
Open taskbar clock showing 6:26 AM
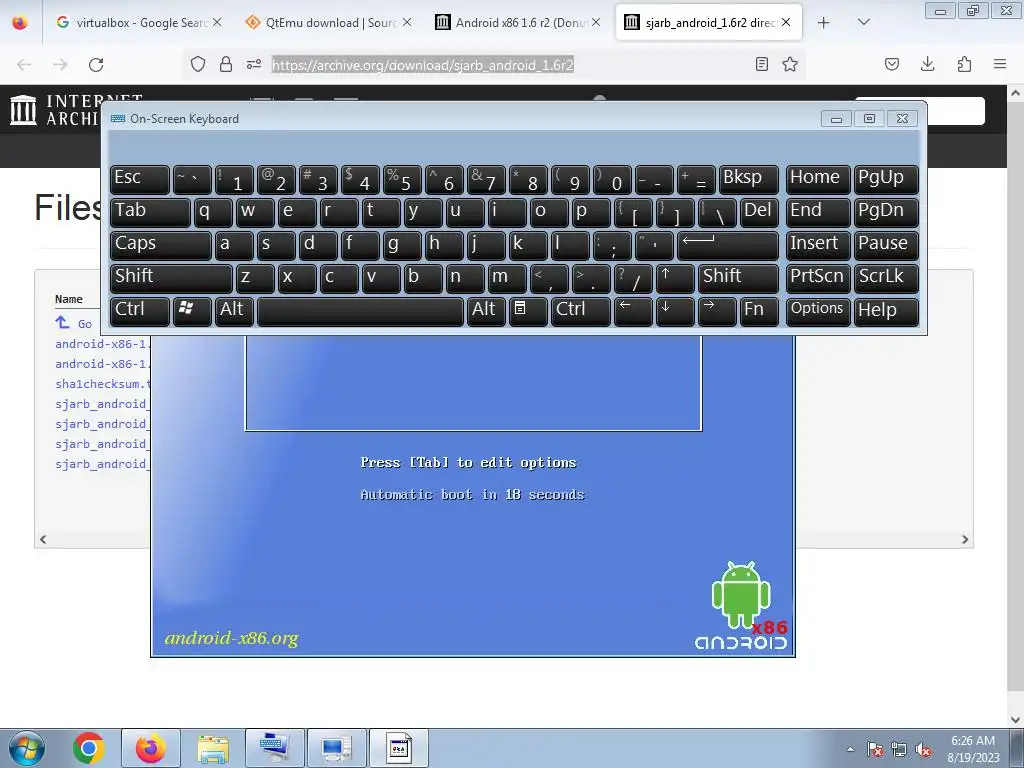point(973,749)
